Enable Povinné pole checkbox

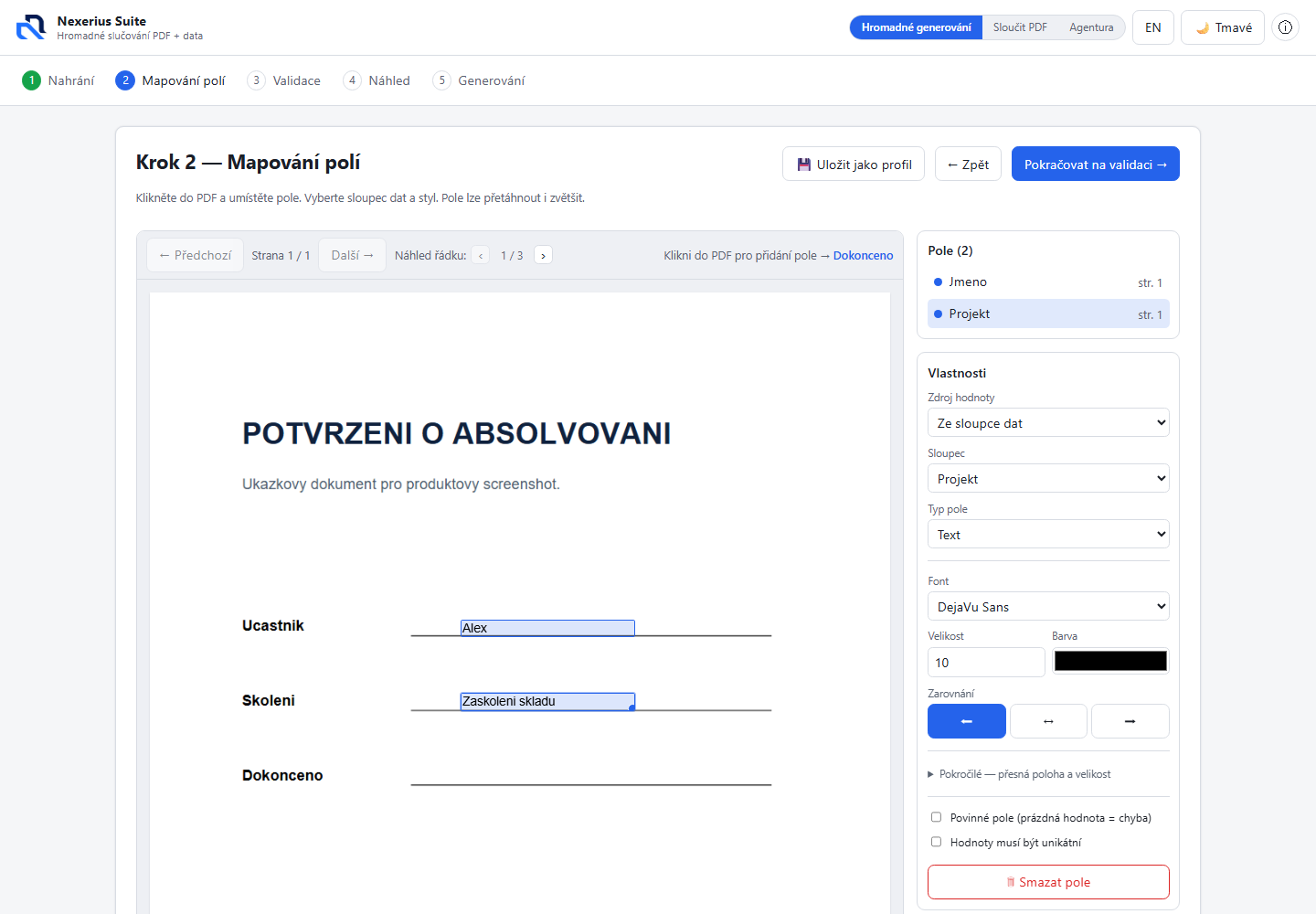(x=936, y=817)
